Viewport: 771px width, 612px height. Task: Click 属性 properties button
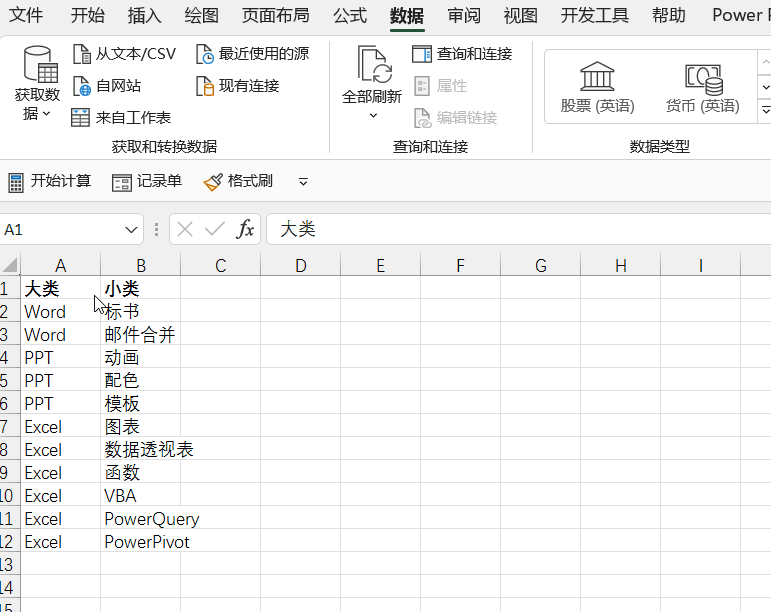(440, 86)
